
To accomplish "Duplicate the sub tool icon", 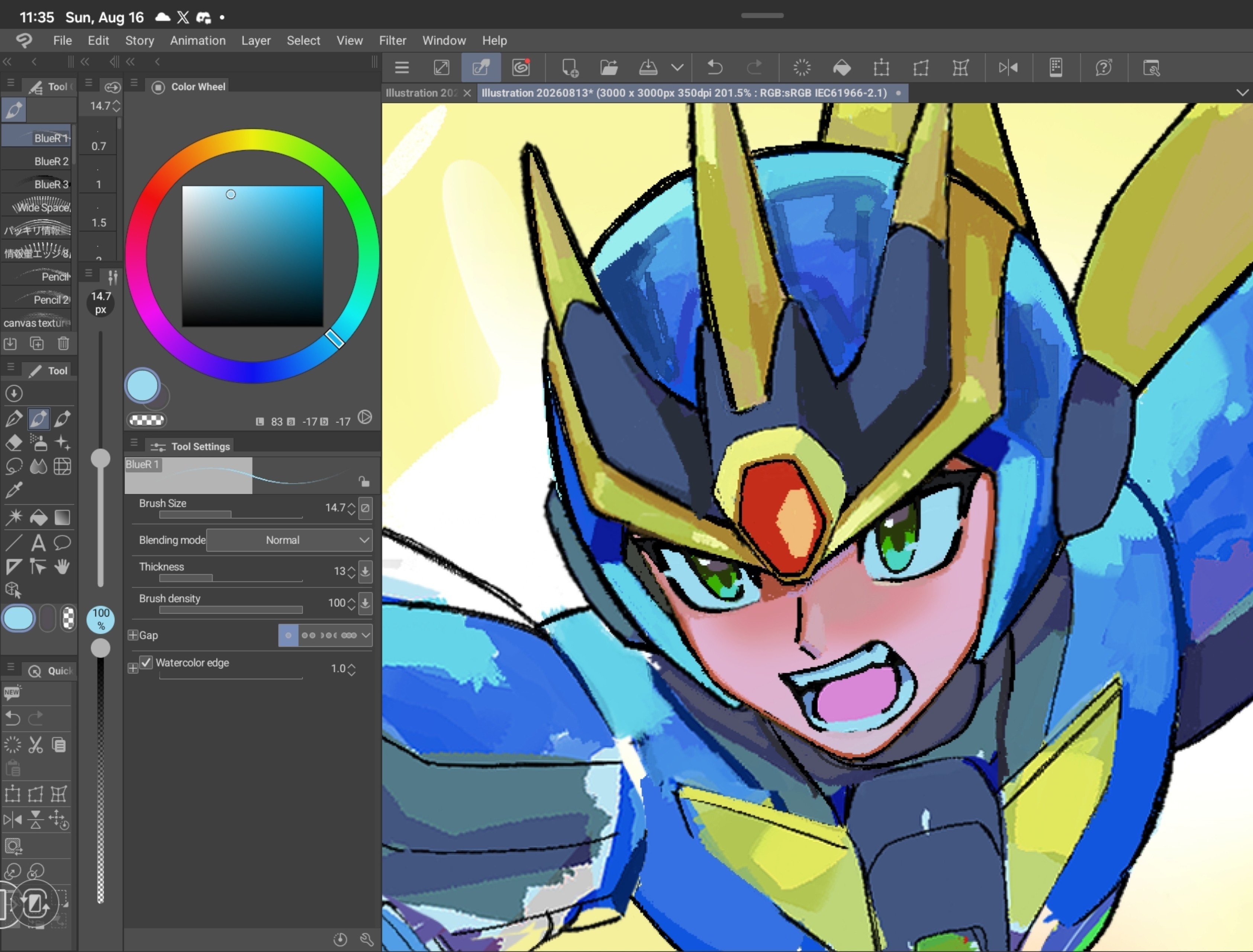I will click(37, 343).
